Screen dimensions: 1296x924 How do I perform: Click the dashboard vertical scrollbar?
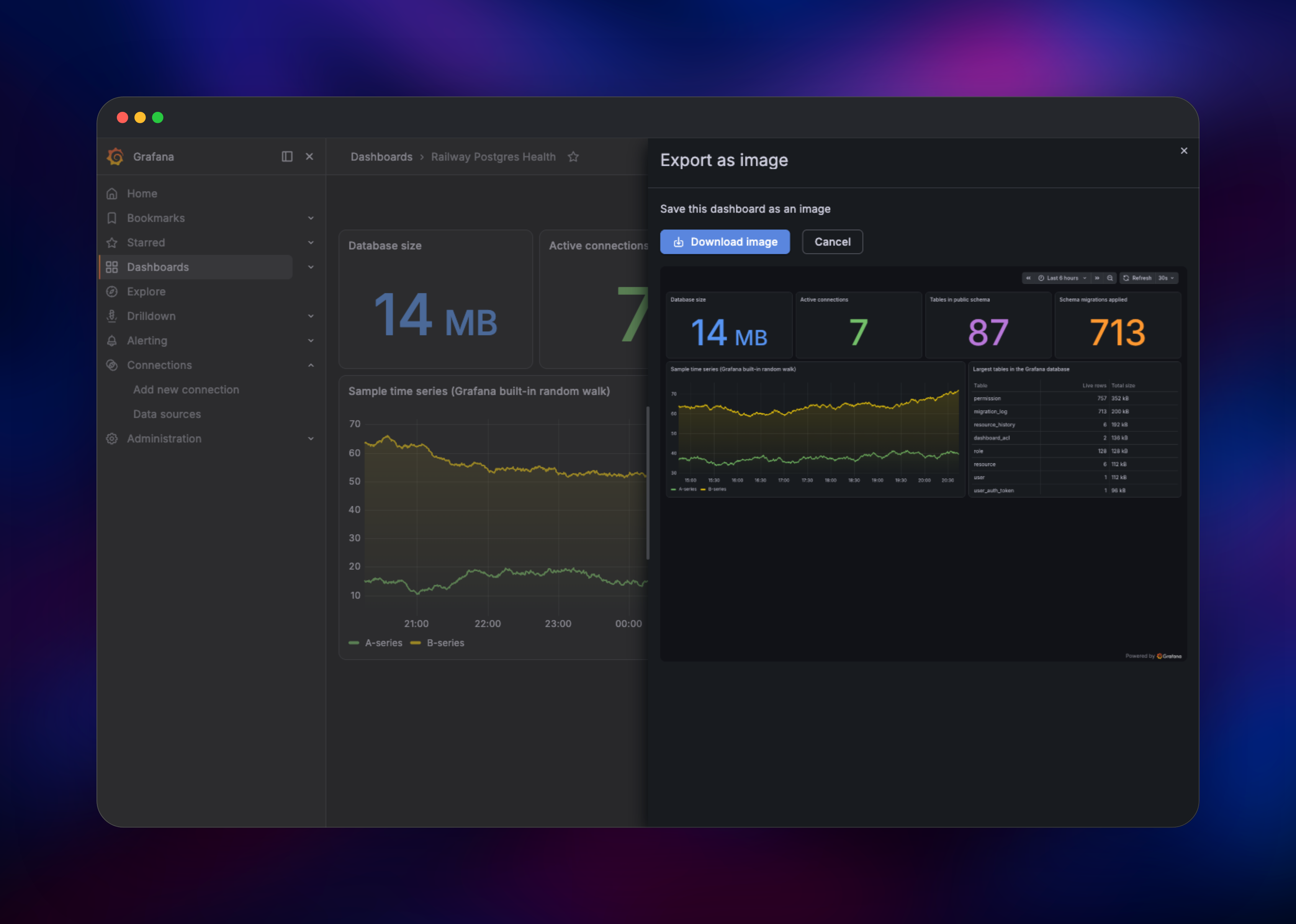tap(648, 482)
